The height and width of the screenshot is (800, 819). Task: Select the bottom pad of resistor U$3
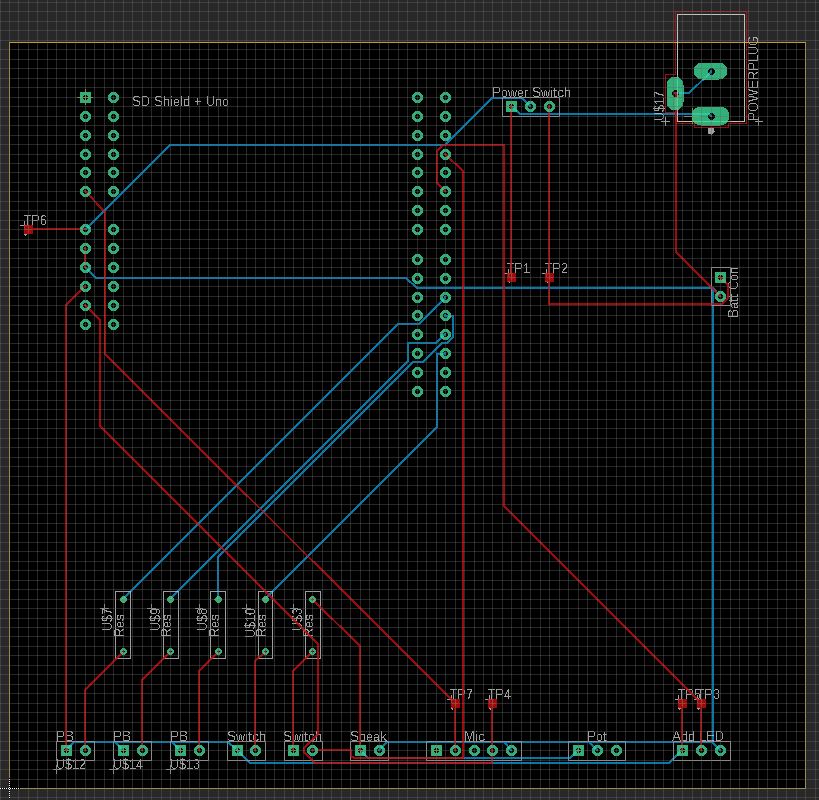click(312, 652)
